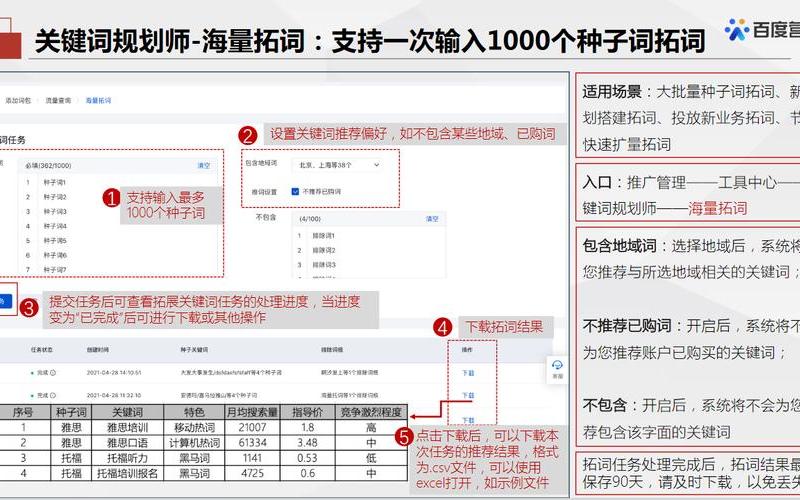This screenshot has width=800, height=500.
Task: Click the 月均搜索量 header in sample table
Action: point(253,412)
